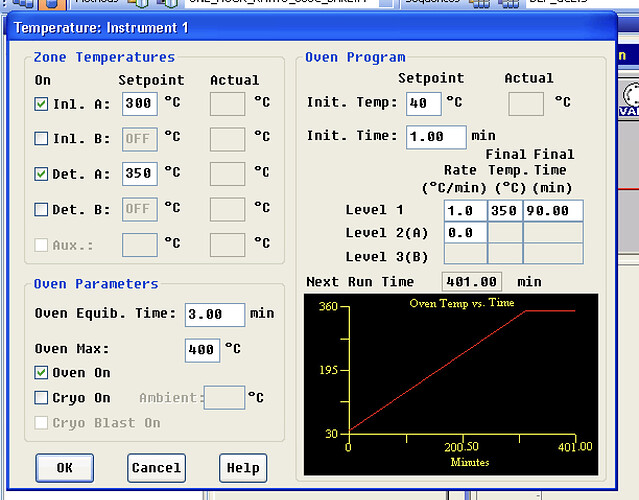Enable the Inl. B zone checkbox

(x=41, y=139)
